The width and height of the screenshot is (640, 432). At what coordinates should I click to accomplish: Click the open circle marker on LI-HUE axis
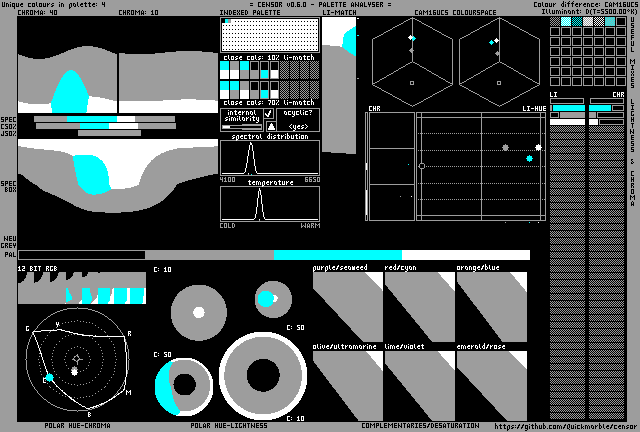pos(421,165)
